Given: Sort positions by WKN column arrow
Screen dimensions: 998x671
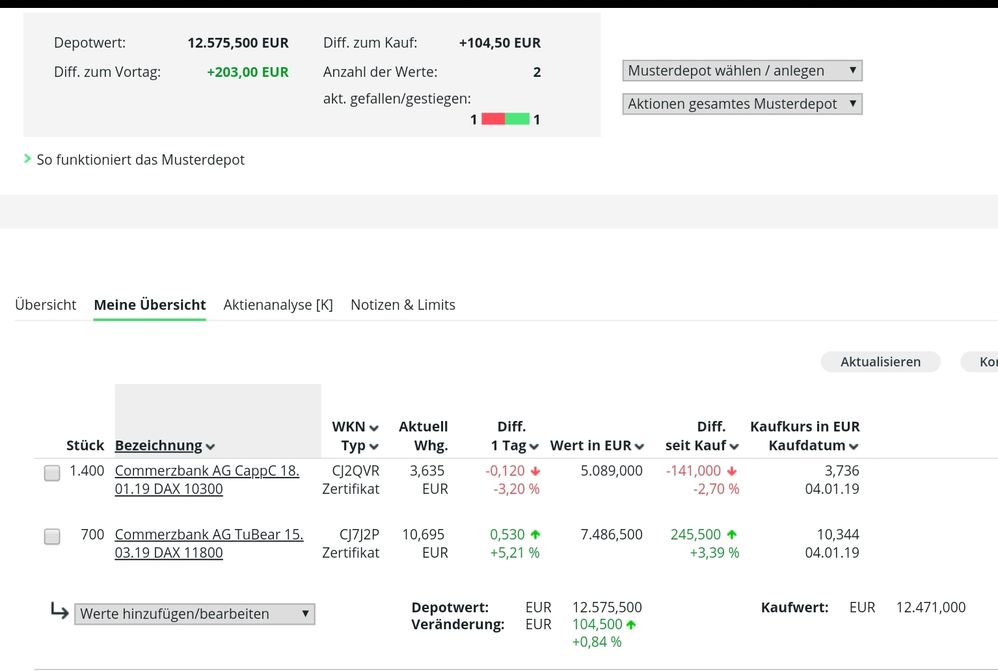Looking at the screenshot, I should (375, 426).
